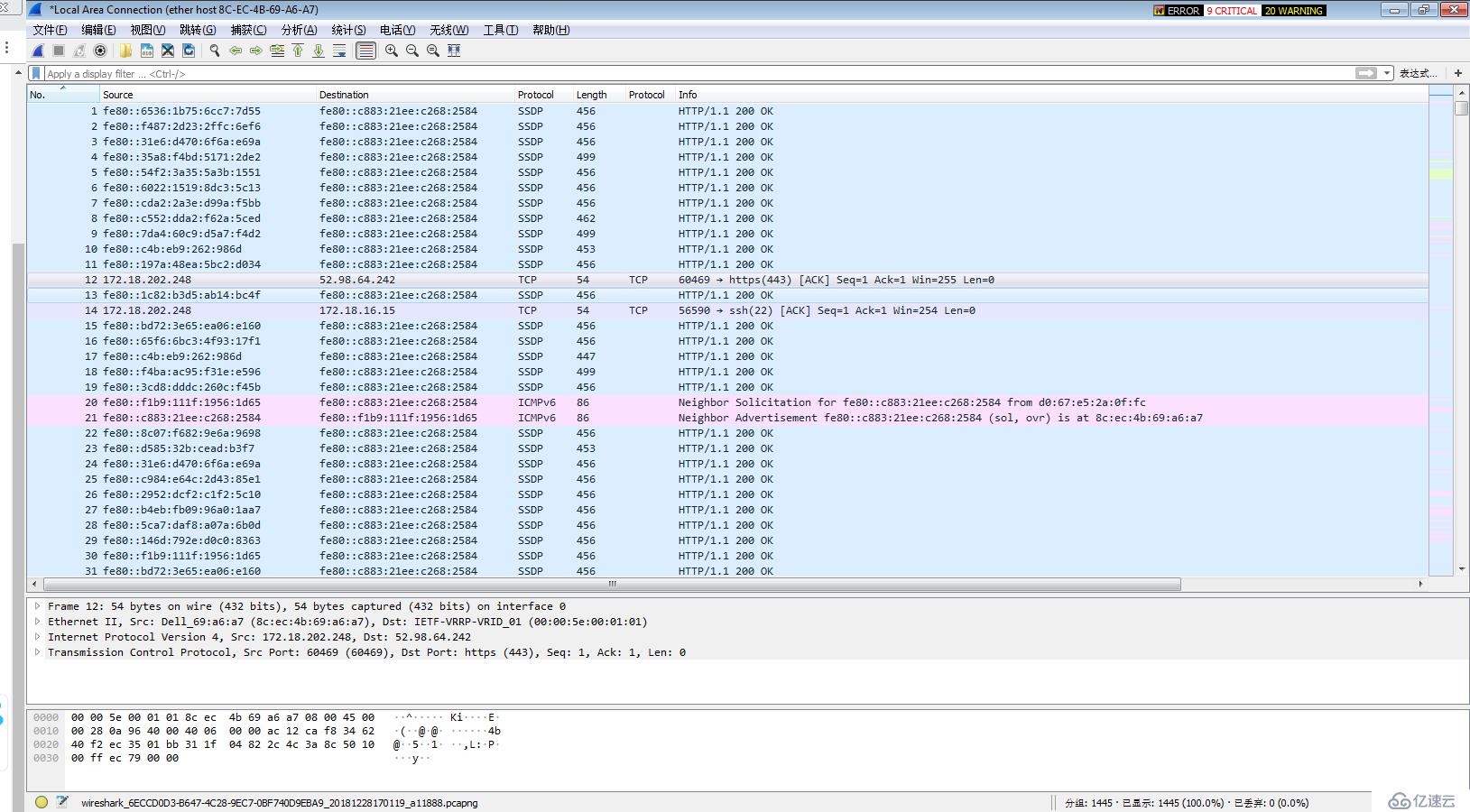Click the 20 WARNING badge
1470x812 pixels.
1293,11
